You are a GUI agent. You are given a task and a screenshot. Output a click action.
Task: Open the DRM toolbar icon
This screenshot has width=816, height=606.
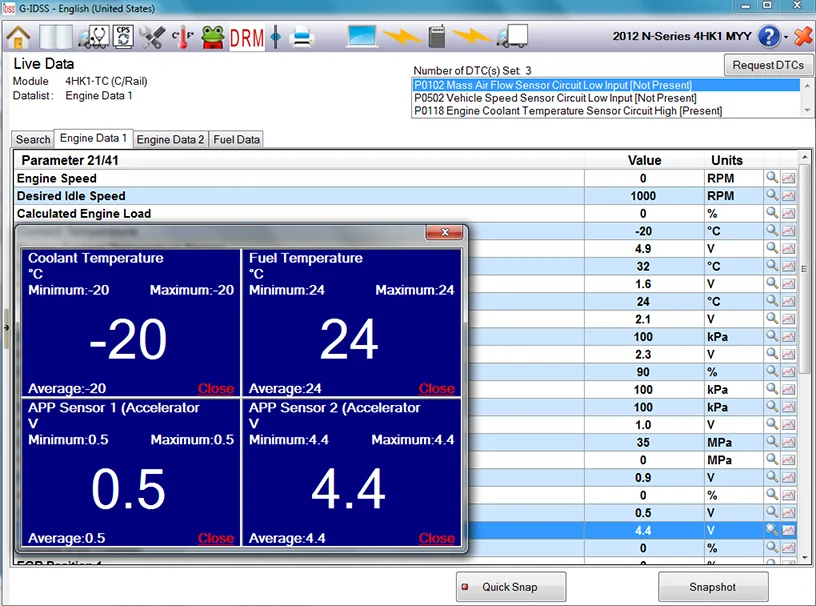click(x=247, y=37)
